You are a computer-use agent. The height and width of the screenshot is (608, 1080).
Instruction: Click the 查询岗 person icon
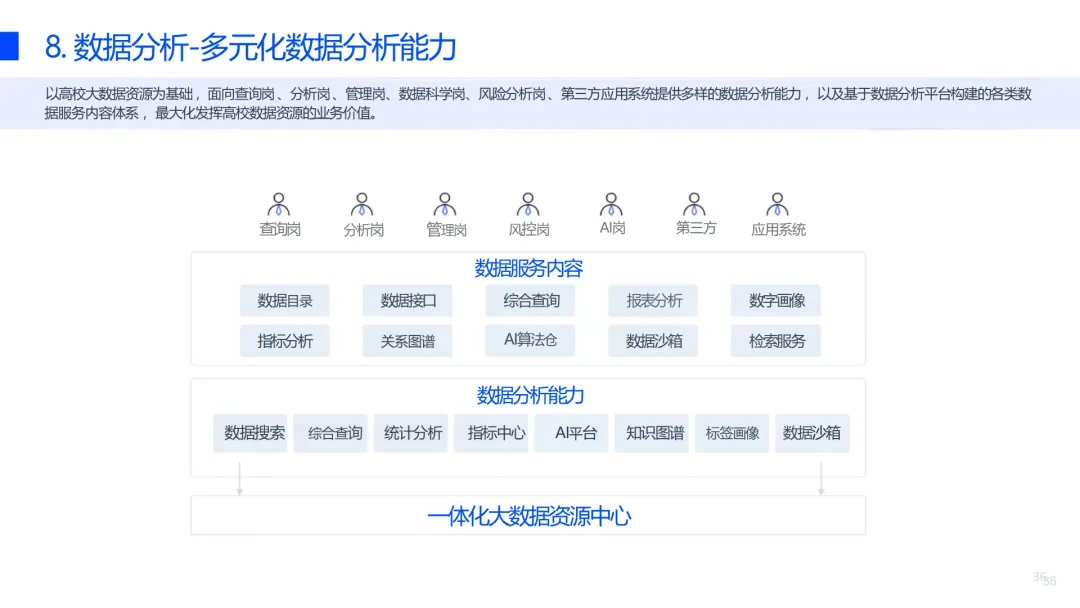[x=278, y=205]
